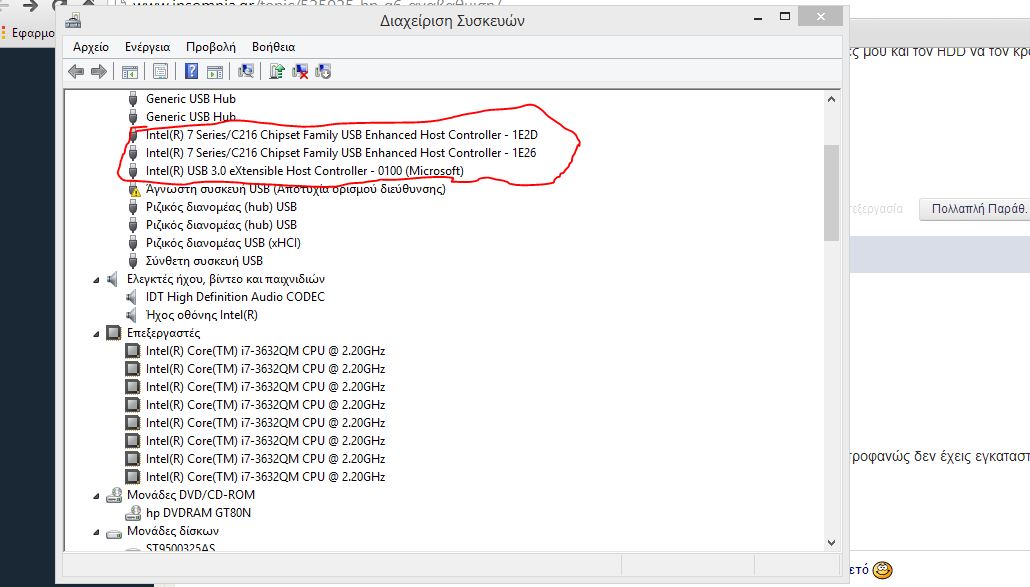Click the speaker icon next to IDT High Definition Audio CODEC

pyautogui.click(x=132, y=297)
